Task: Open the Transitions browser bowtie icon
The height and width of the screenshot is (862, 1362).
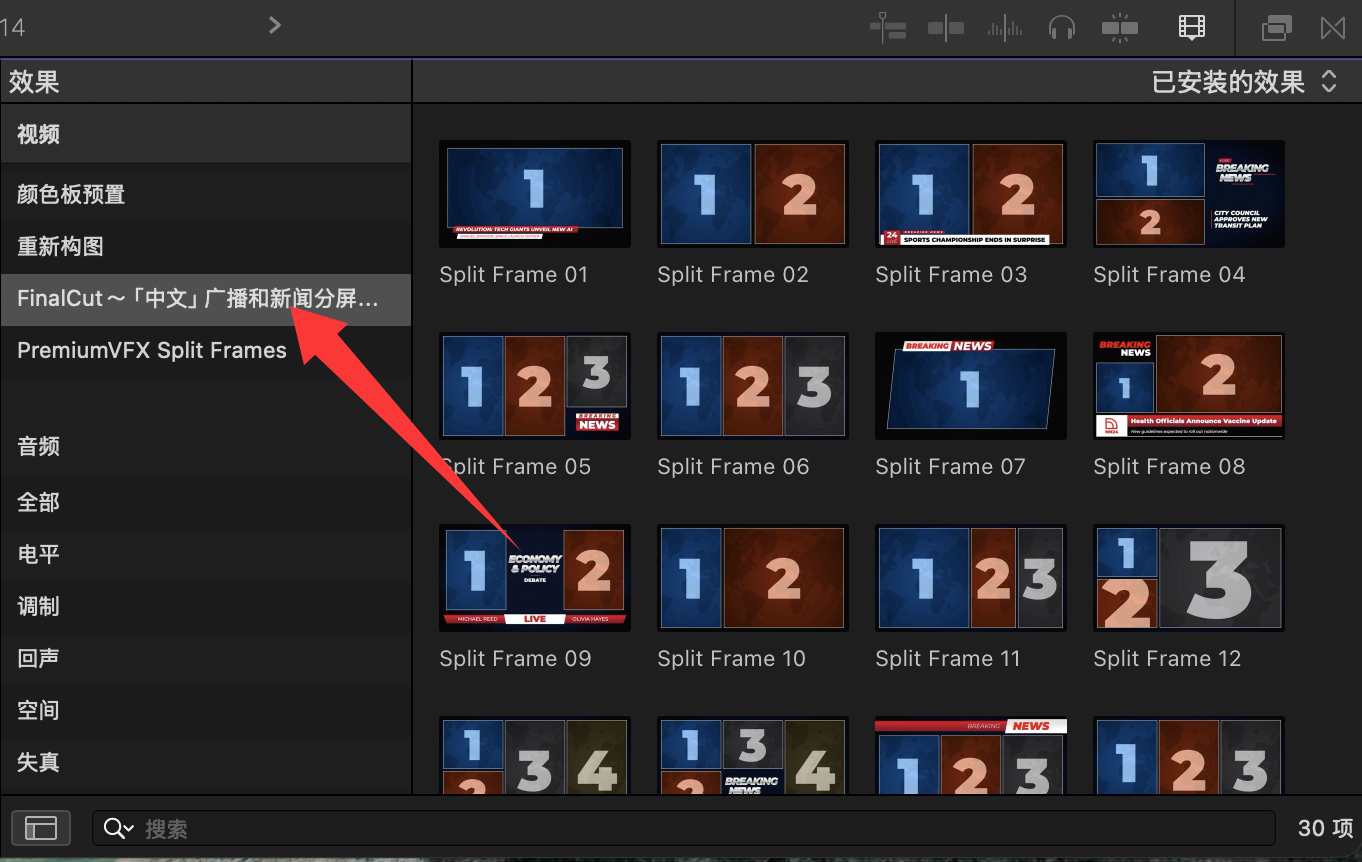Action: coord(1332,28)
